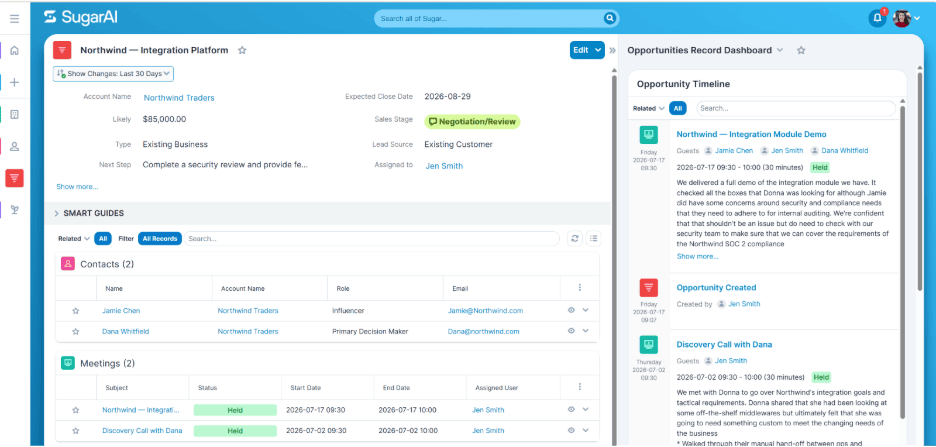Collapse the dashboard with double-chevron icon
Viewport: 936px width, 447px height.
(612, 51)
